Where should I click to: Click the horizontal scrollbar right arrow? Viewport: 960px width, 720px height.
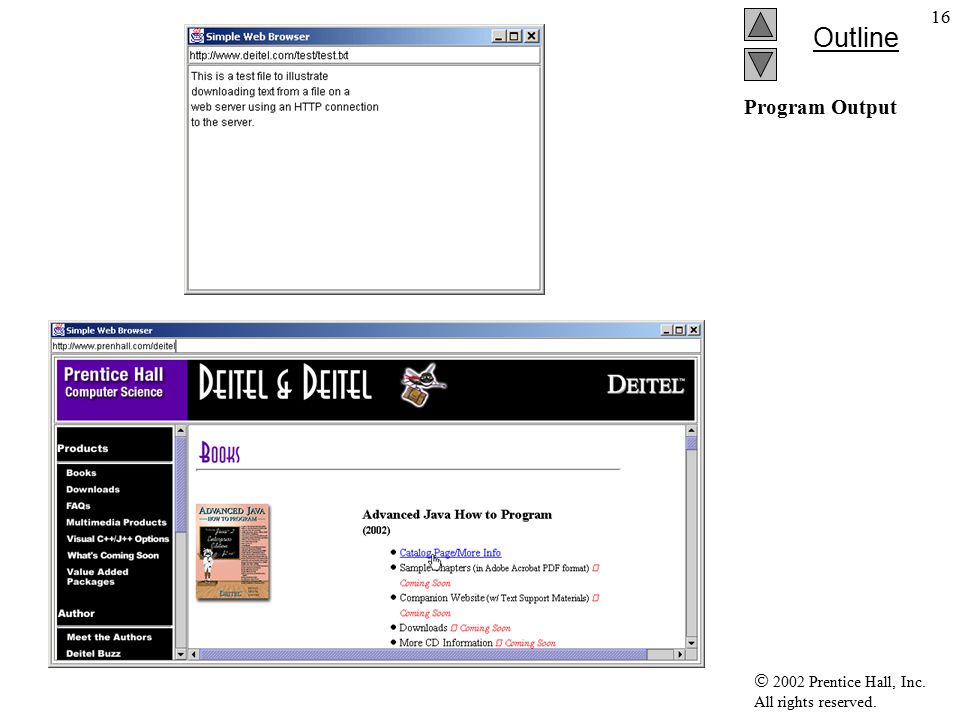click(680, 654)
